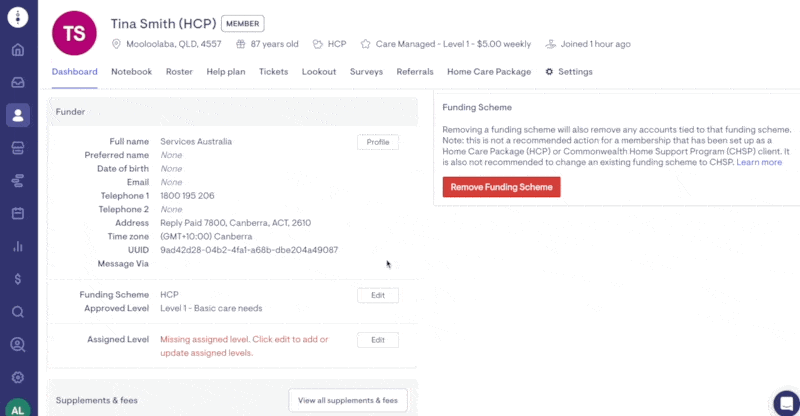This screenshot has width=800, height=416.
Task: Open the bar chart reports icon
Action: tap(18, 246)
